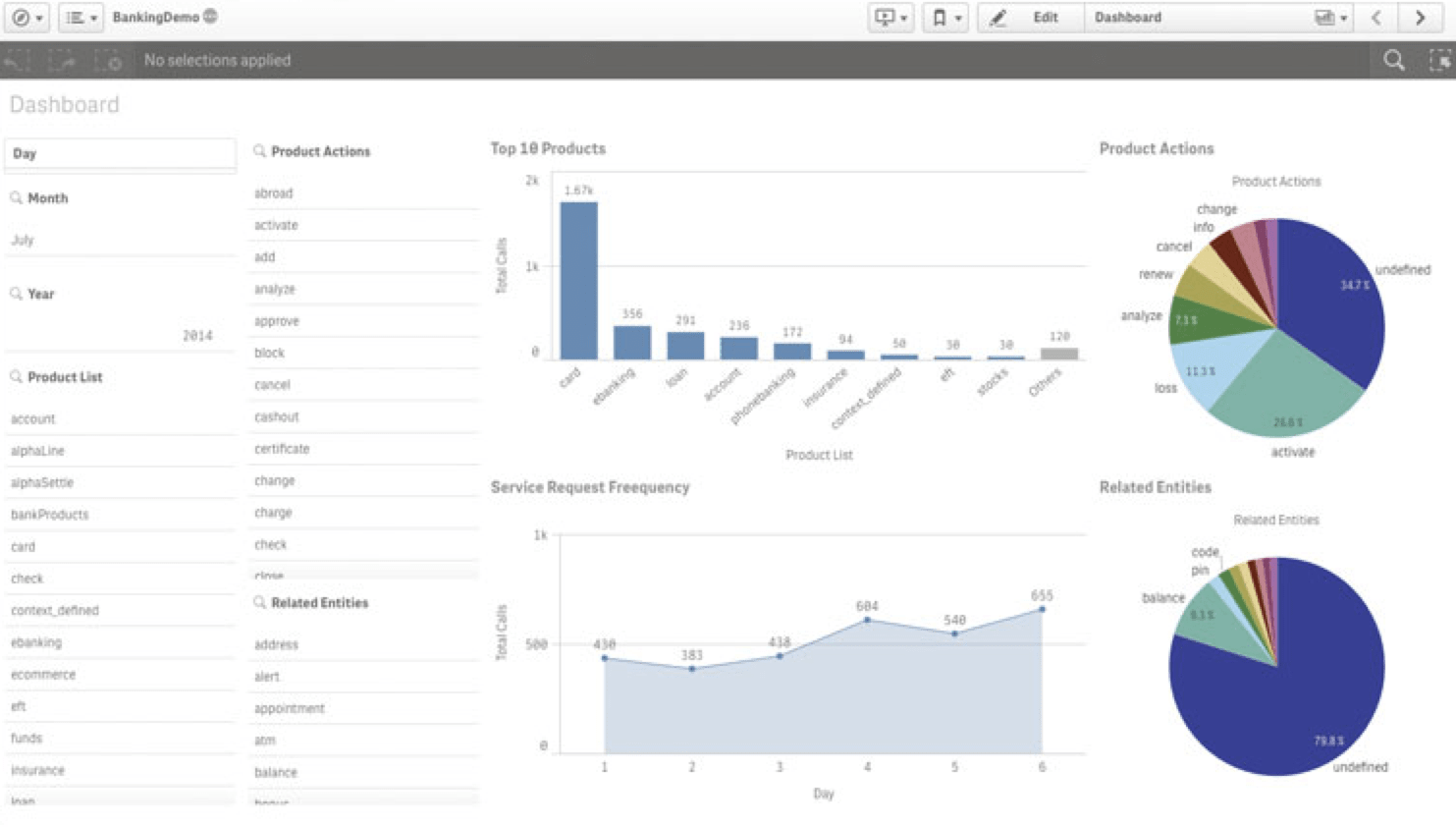This screenshot has width=1456, height=827.
Task: Go to the previous sheet arrow
Action: coord(1376,18)
